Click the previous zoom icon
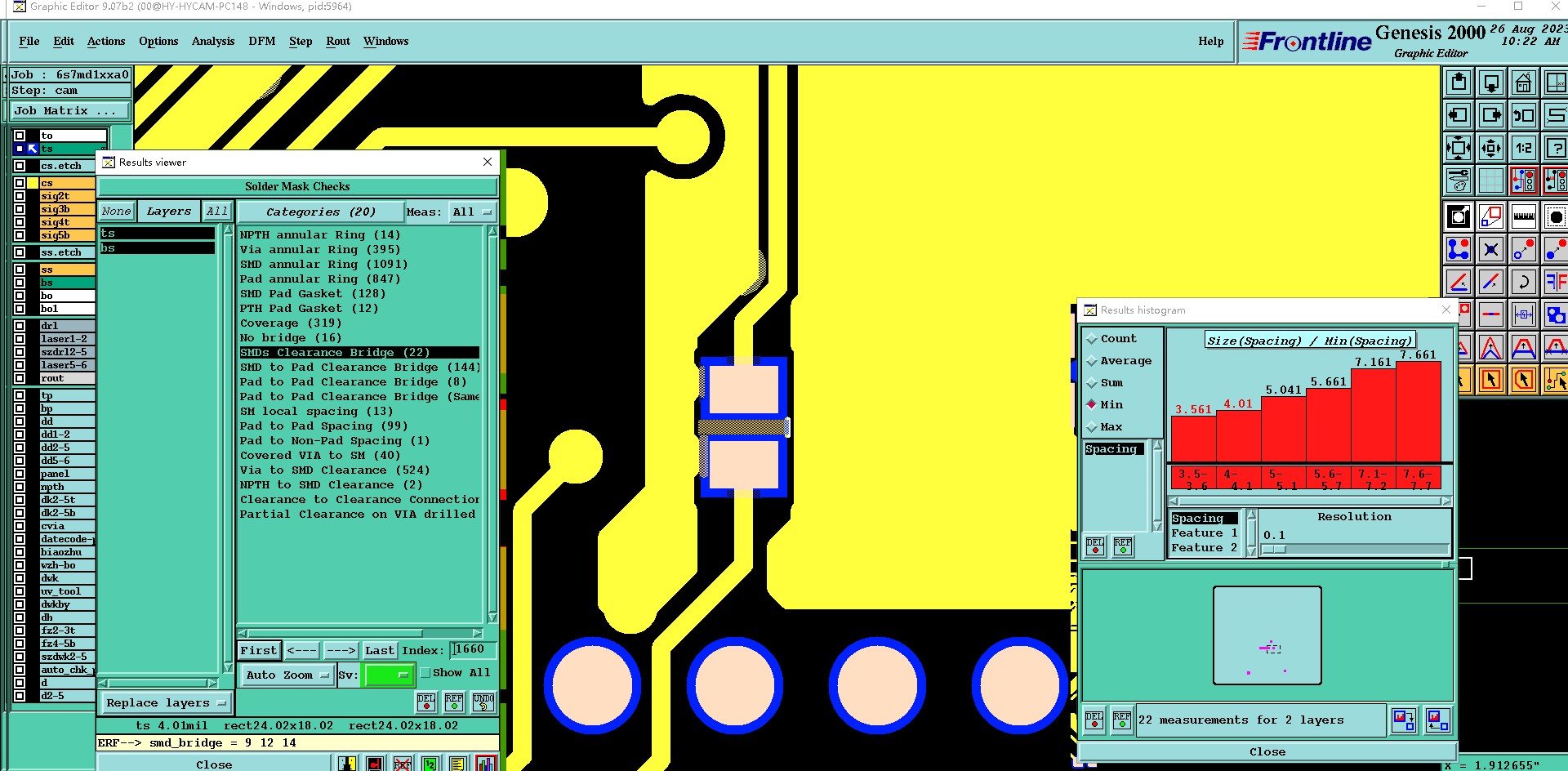The image size is (1568, 771). coord(1524,115)
